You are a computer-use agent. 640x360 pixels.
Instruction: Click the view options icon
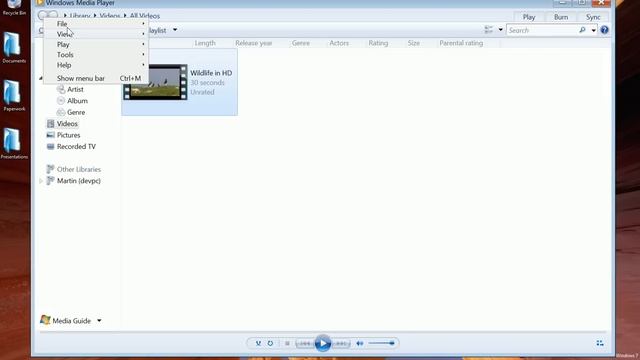tap(489, 29)
